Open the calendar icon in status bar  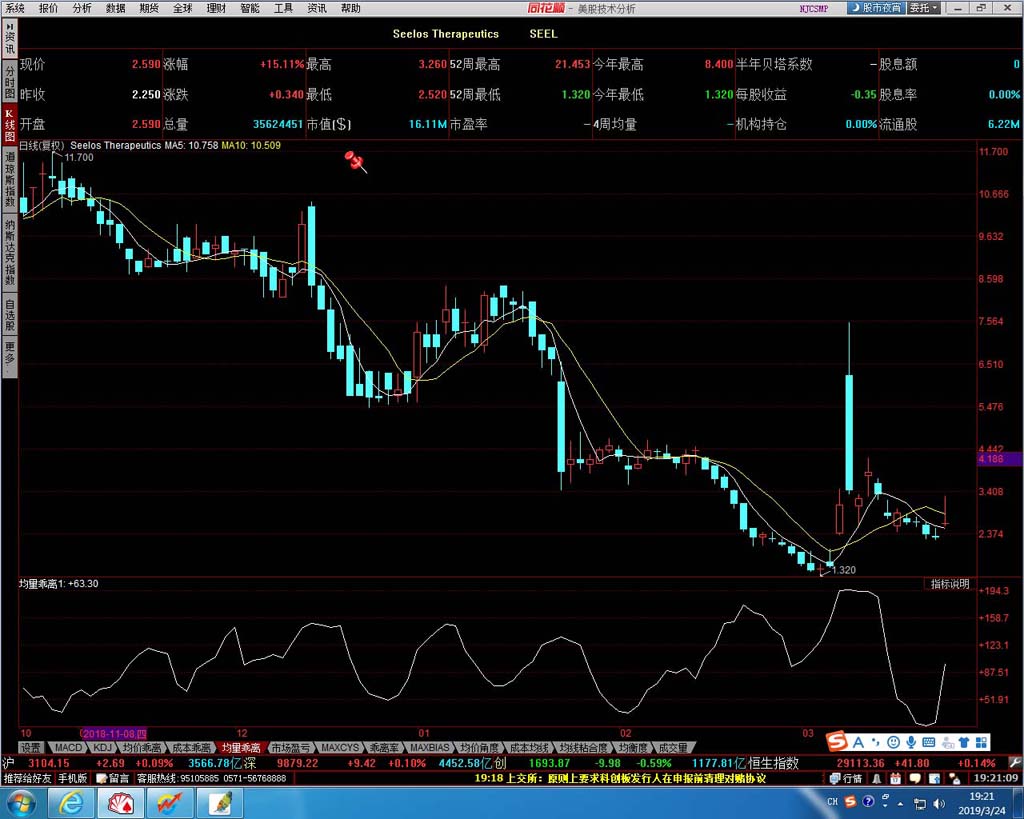895,779
